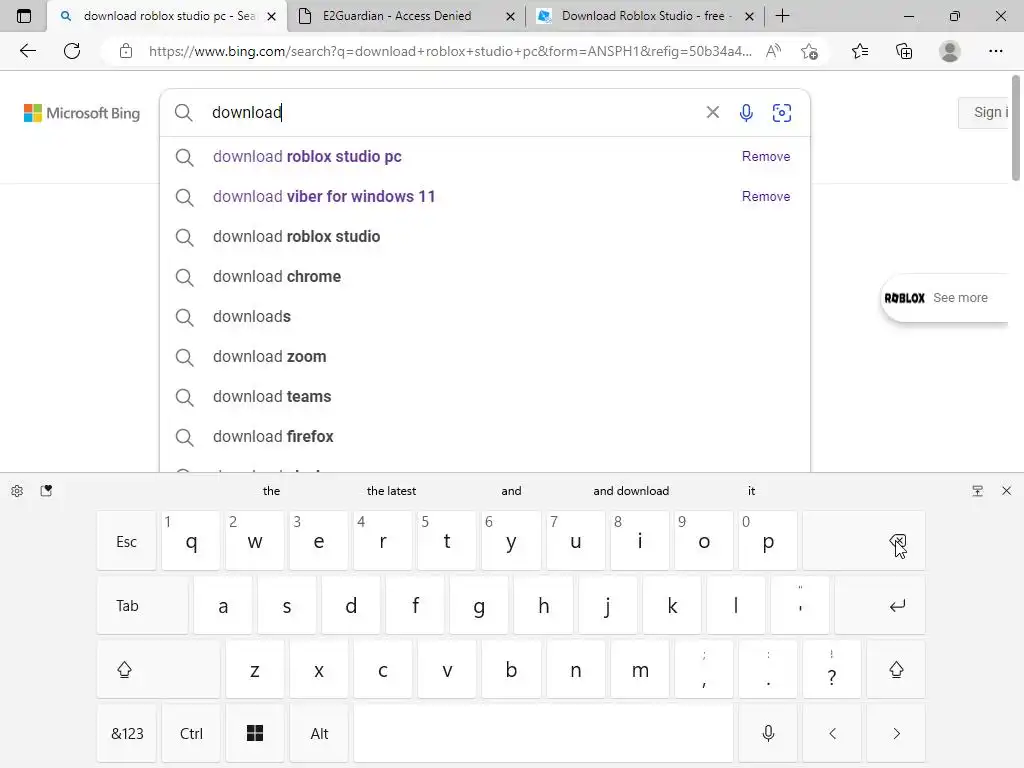Open the tab actions menu icon
The width and height of the screenshot is (1024, 768).
(24, 16)
